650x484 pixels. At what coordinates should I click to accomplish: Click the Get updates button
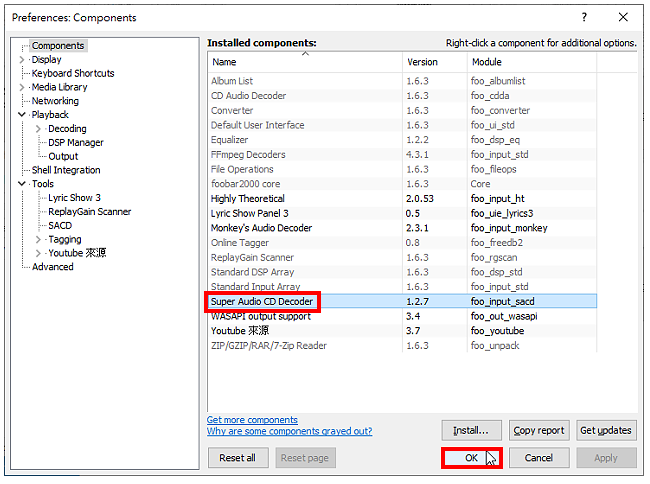coord(606,431)
